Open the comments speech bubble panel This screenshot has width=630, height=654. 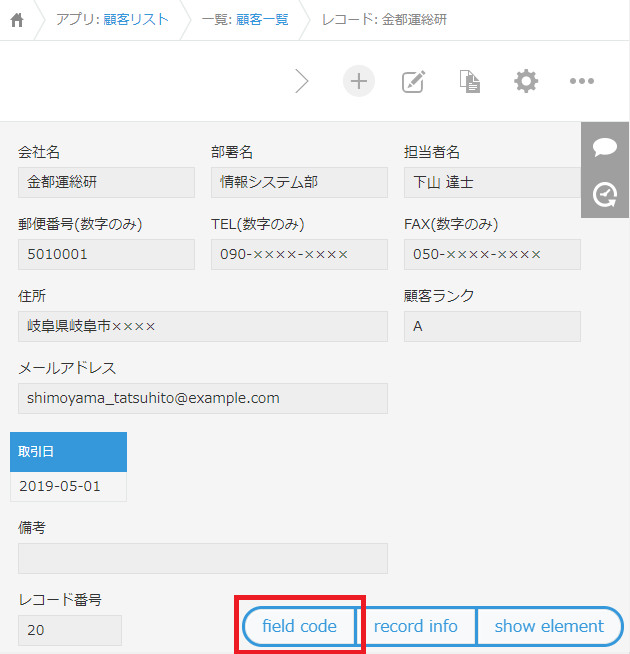pos(605,147)
